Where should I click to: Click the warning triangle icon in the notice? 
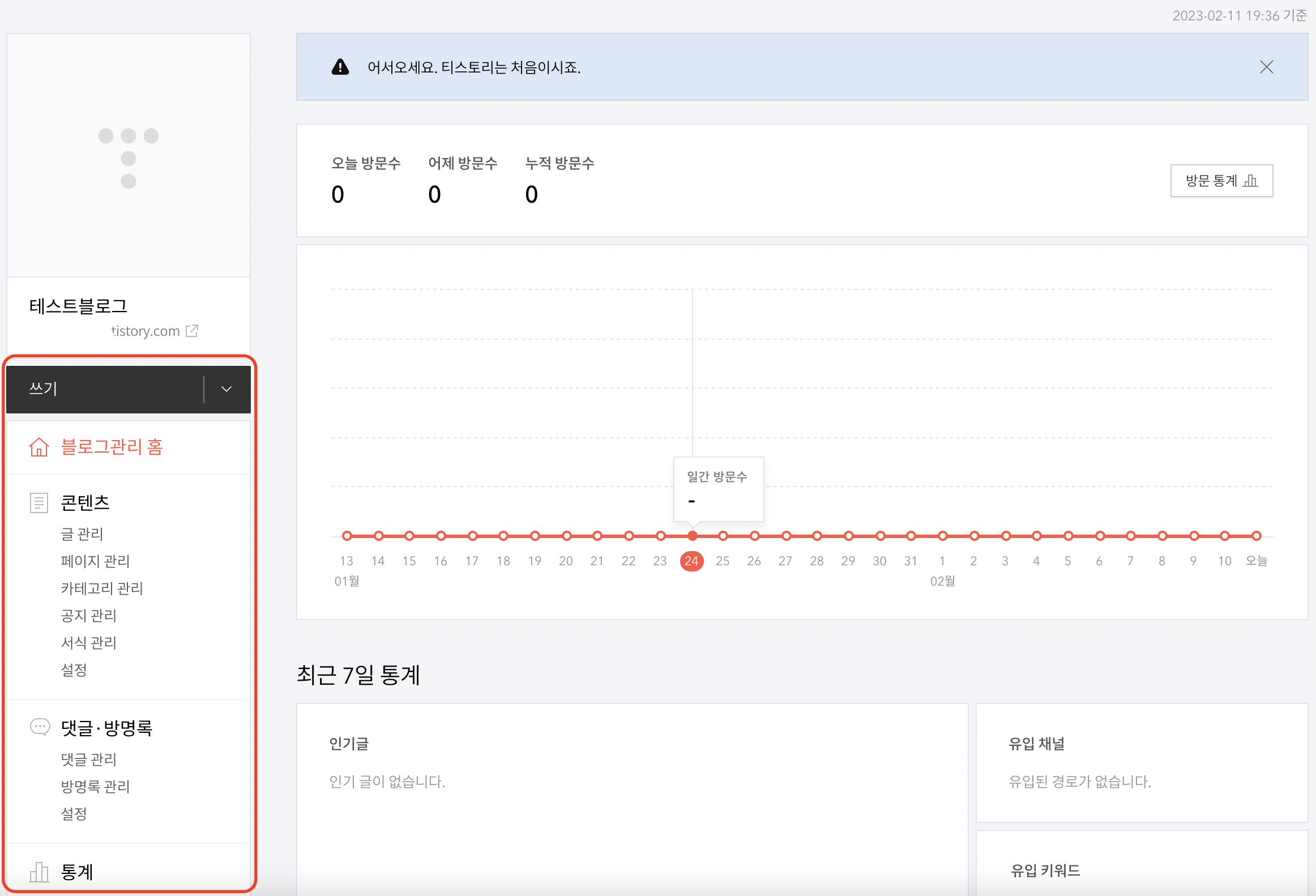[340, 67]
